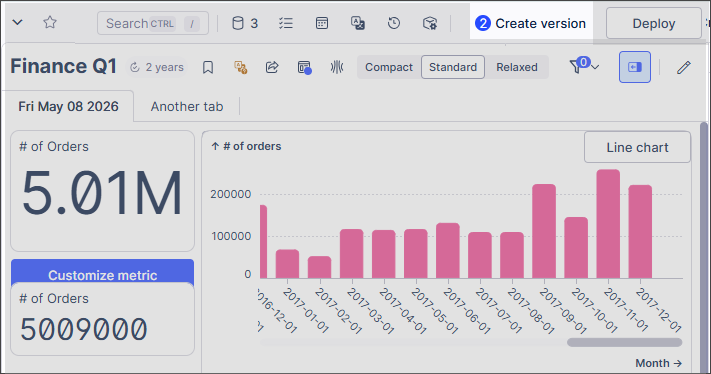Click the 200000 y-axis label
The width and height of the screenshot is (711, 374).
point(230,194)
